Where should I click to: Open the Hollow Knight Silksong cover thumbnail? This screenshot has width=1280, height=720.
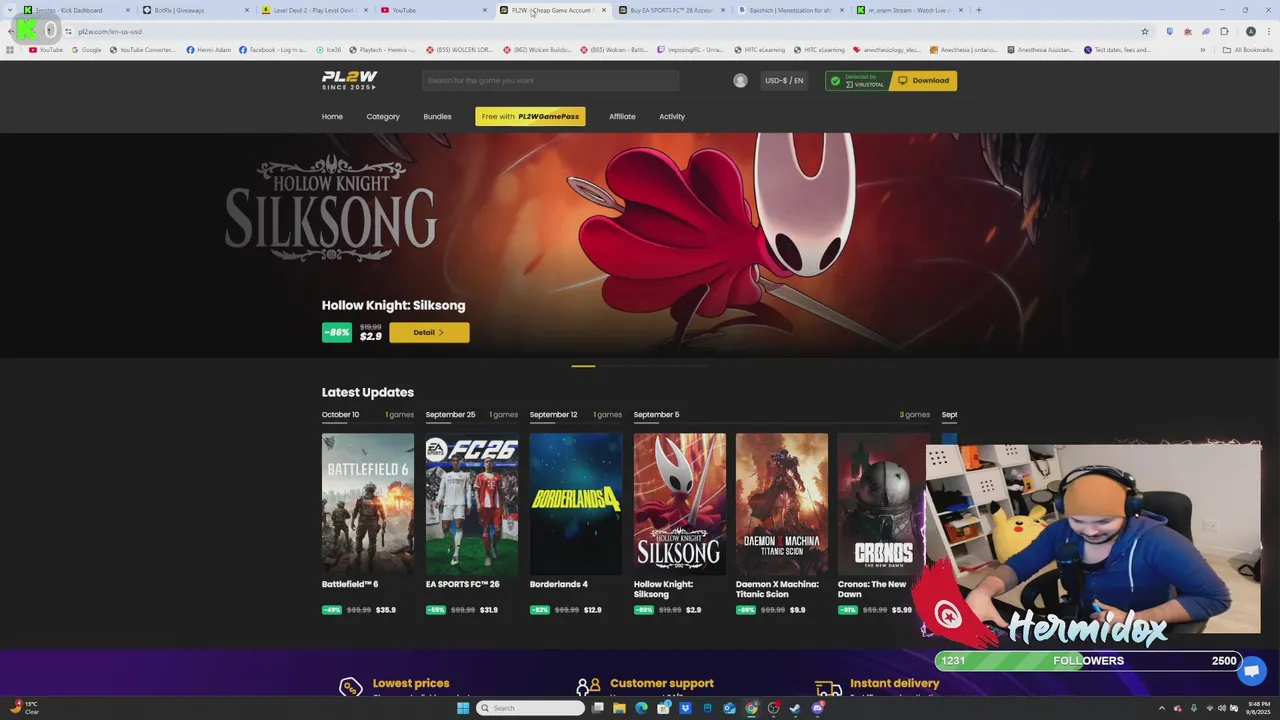click(x=680, y=504)
